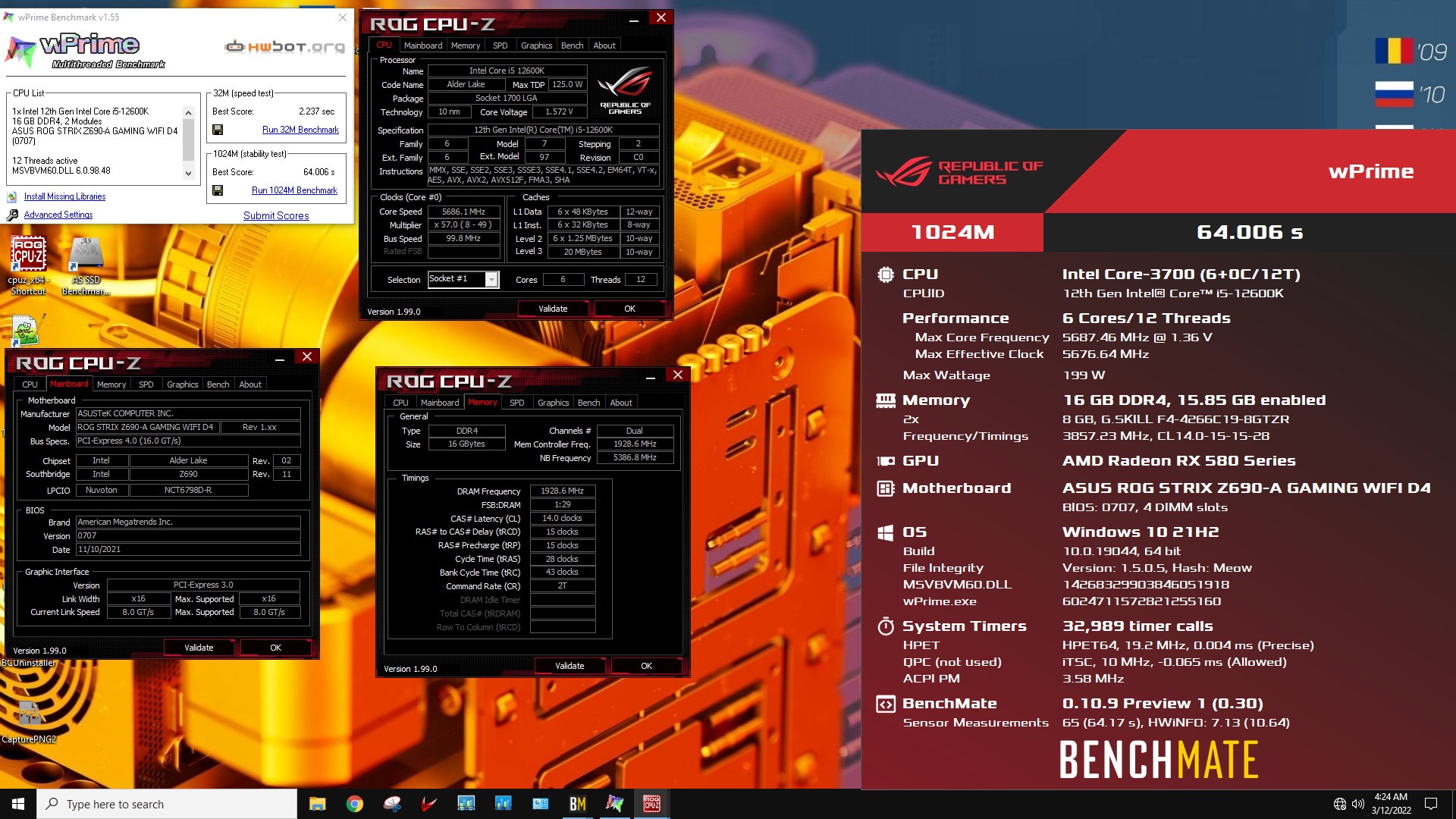
Task: Click the Install Missing Libraries icon in wPrime
Action: pos(12,197)
